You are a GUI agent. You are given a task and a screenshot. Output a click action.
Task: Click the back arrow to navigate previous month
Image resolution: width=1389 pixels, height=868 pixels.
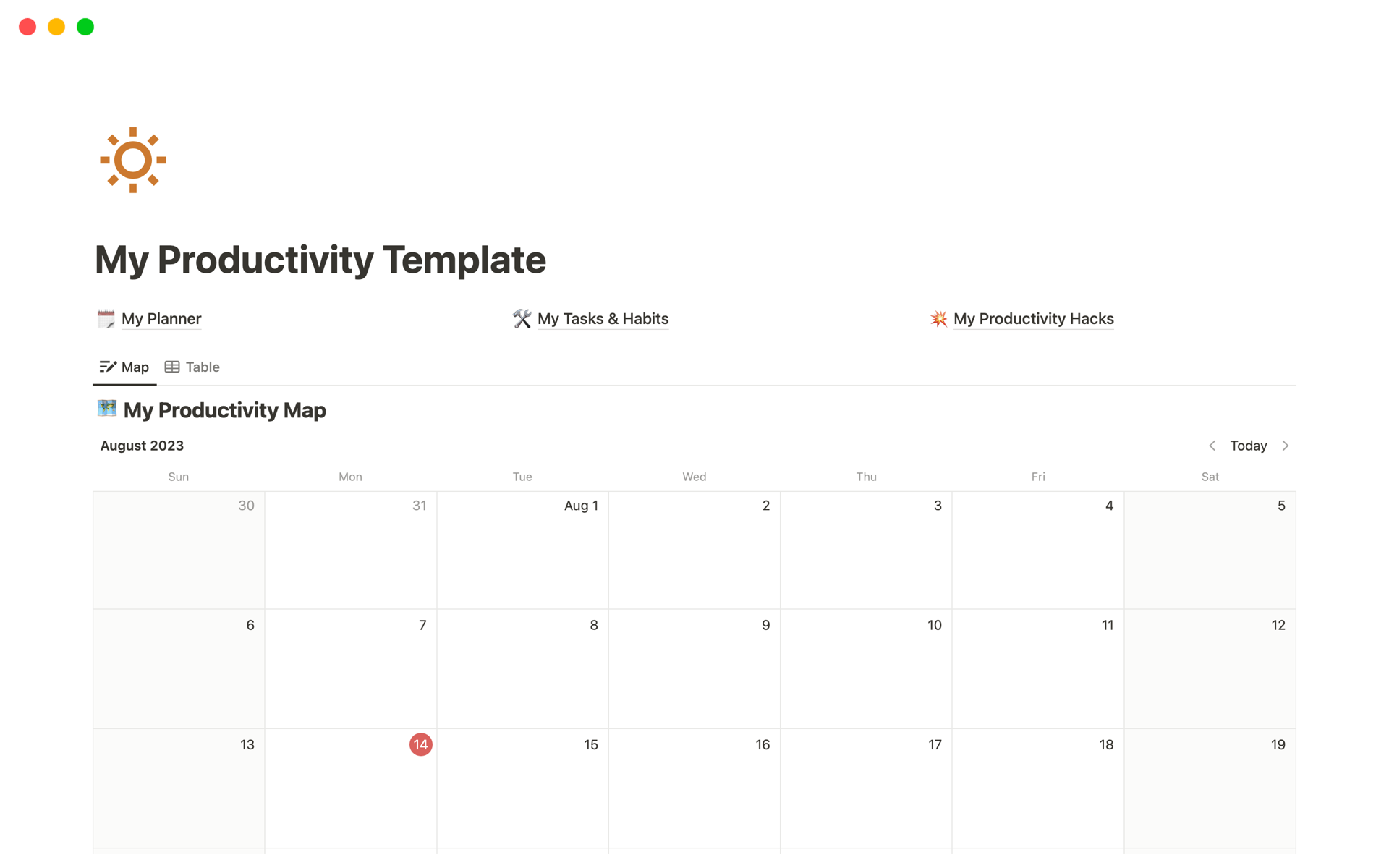click(x=1213, y=445)
